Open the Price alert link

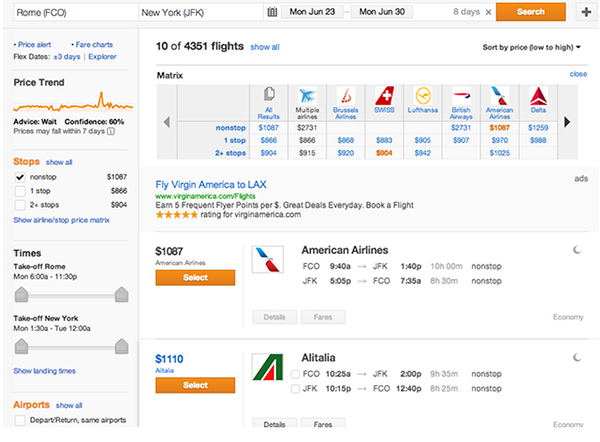tap(34, 45)
